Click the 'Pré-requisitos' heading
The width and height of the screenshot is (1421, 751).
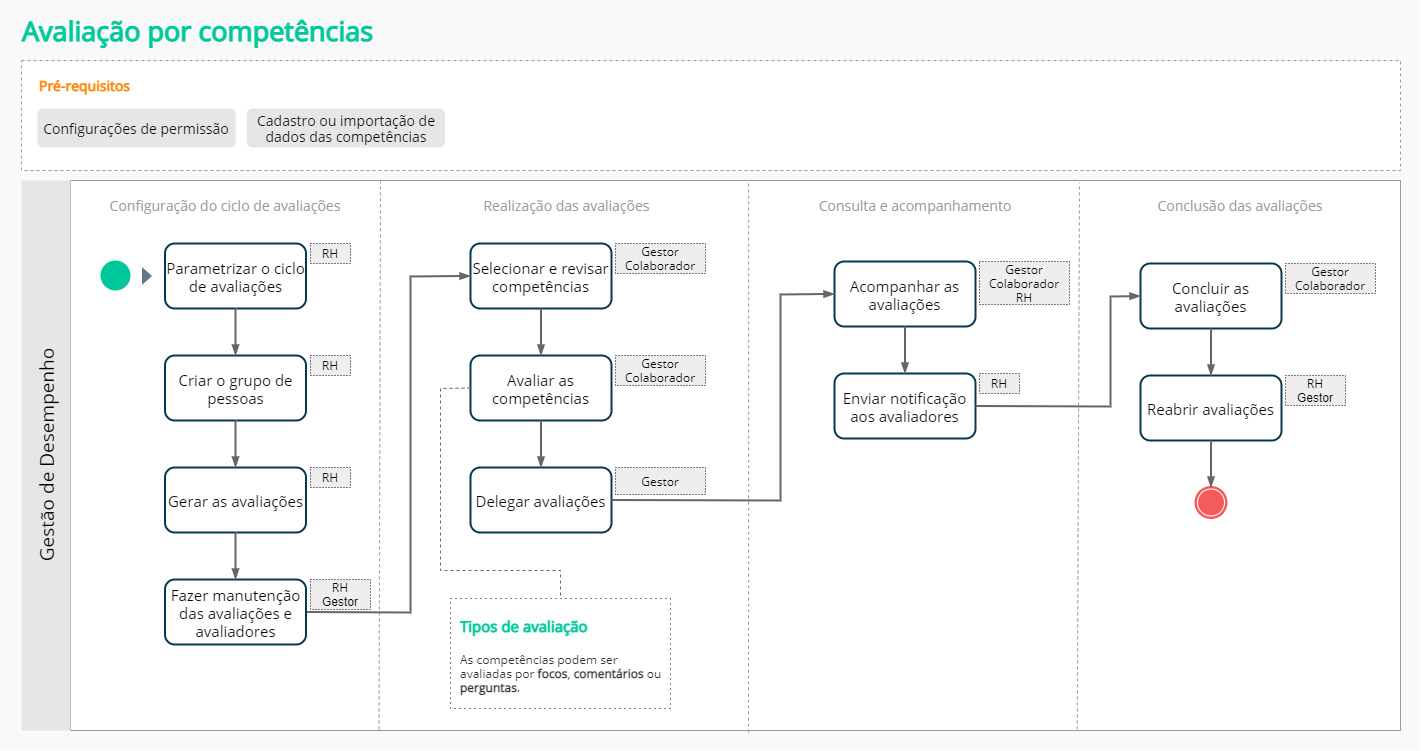[85, 86]
